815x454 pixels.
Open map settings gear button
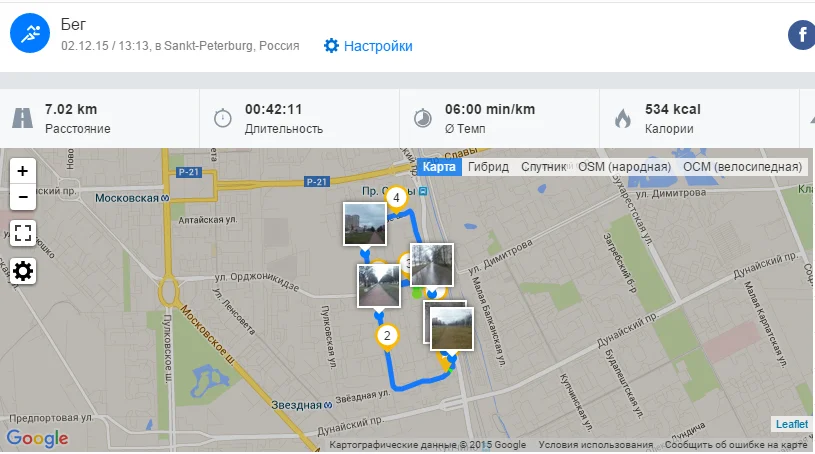[23, 271]
